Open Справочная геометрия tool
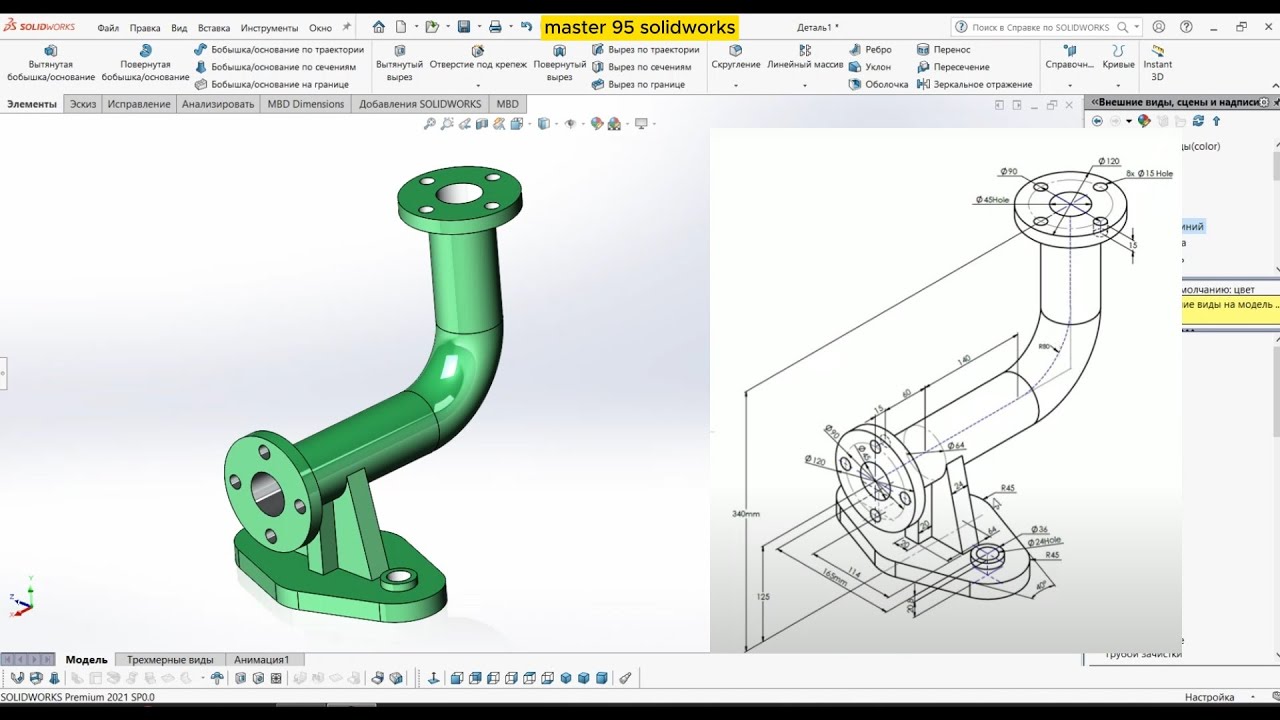 pos(1069,57)
